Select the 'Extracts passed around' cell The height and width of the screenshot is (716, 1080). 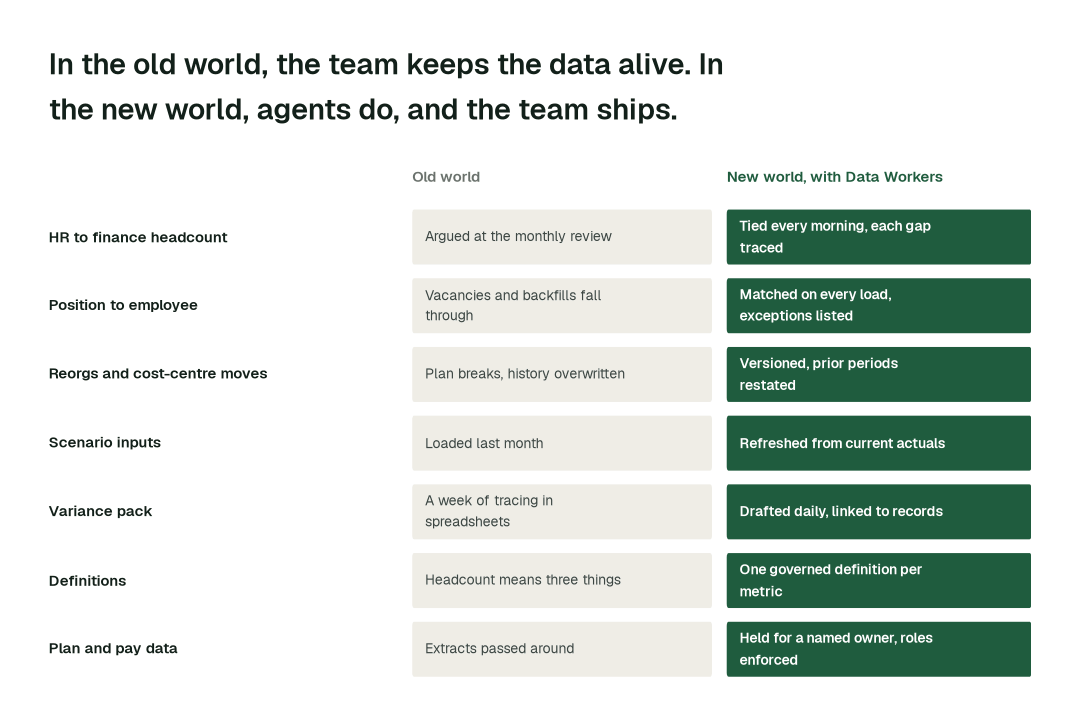point(561,649)
